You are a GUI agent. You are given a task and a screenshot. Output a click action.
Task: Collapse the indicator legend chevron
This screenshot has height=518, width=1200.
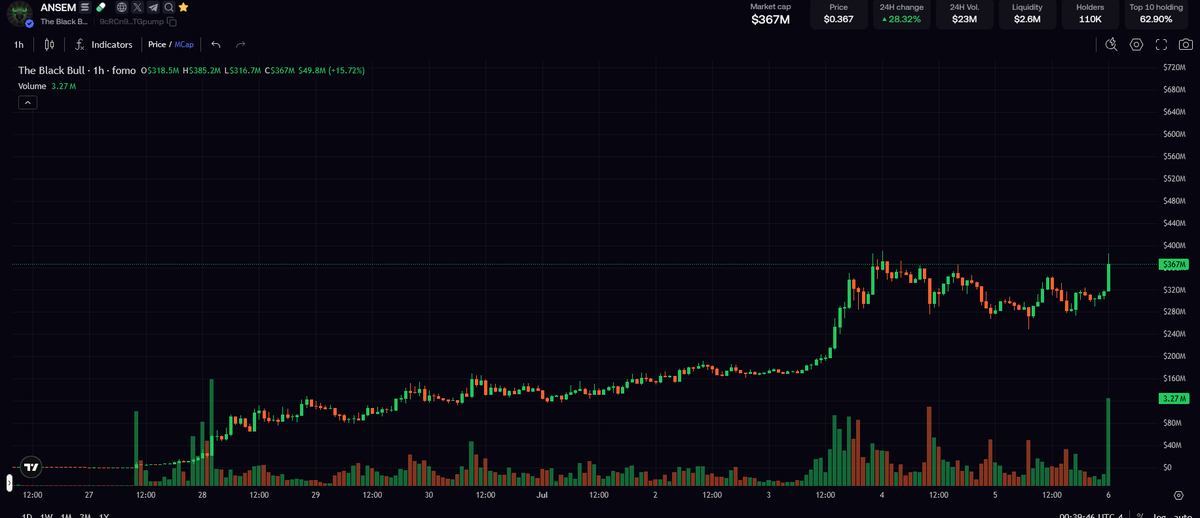28,102
